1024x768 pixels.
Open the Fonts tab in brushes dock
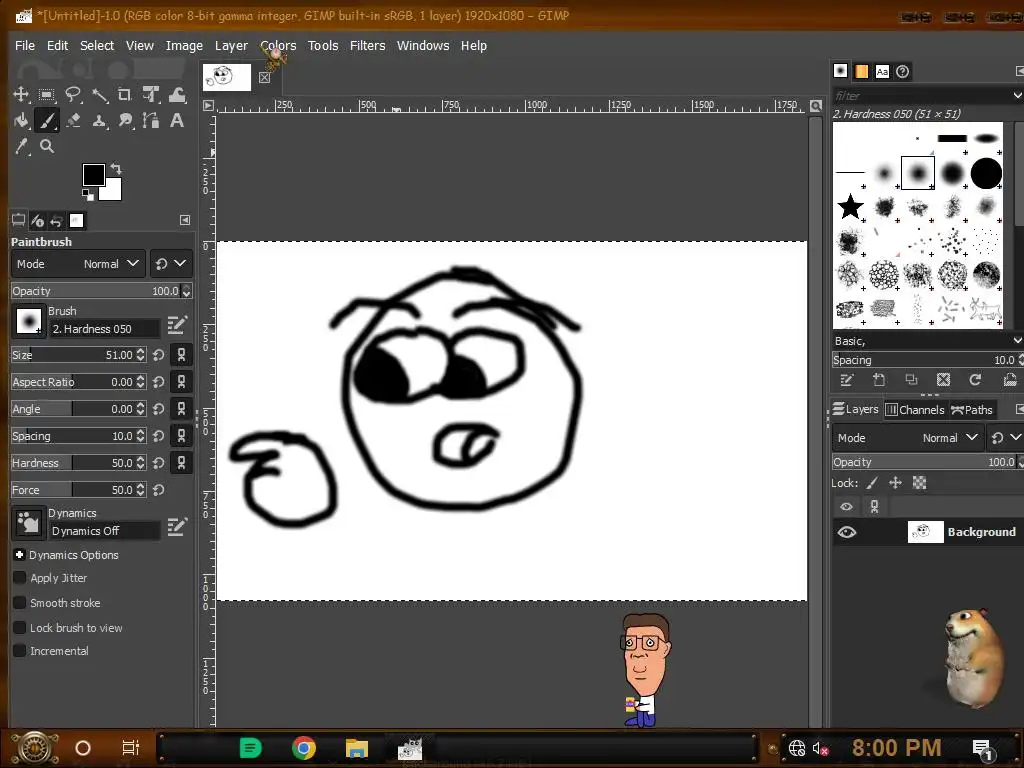coord(882,71)
